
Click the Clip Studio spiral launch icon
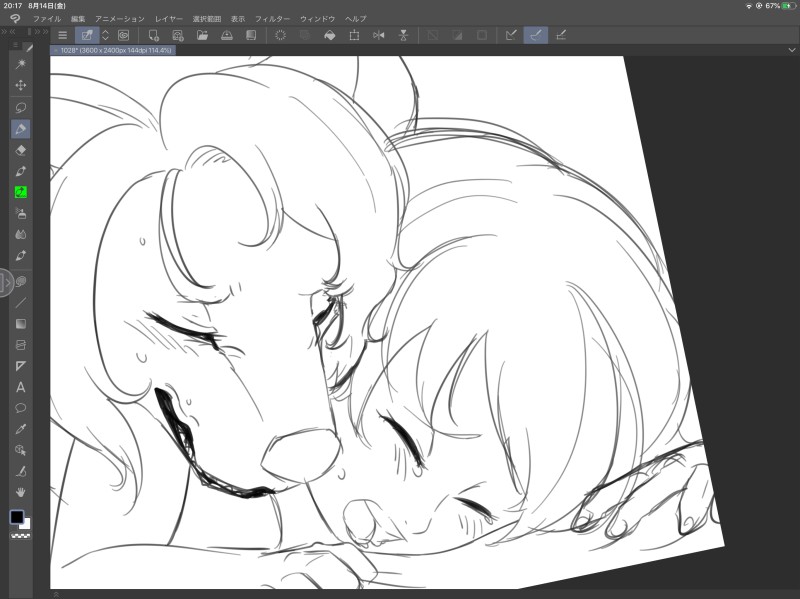click(x=123, y=35)
